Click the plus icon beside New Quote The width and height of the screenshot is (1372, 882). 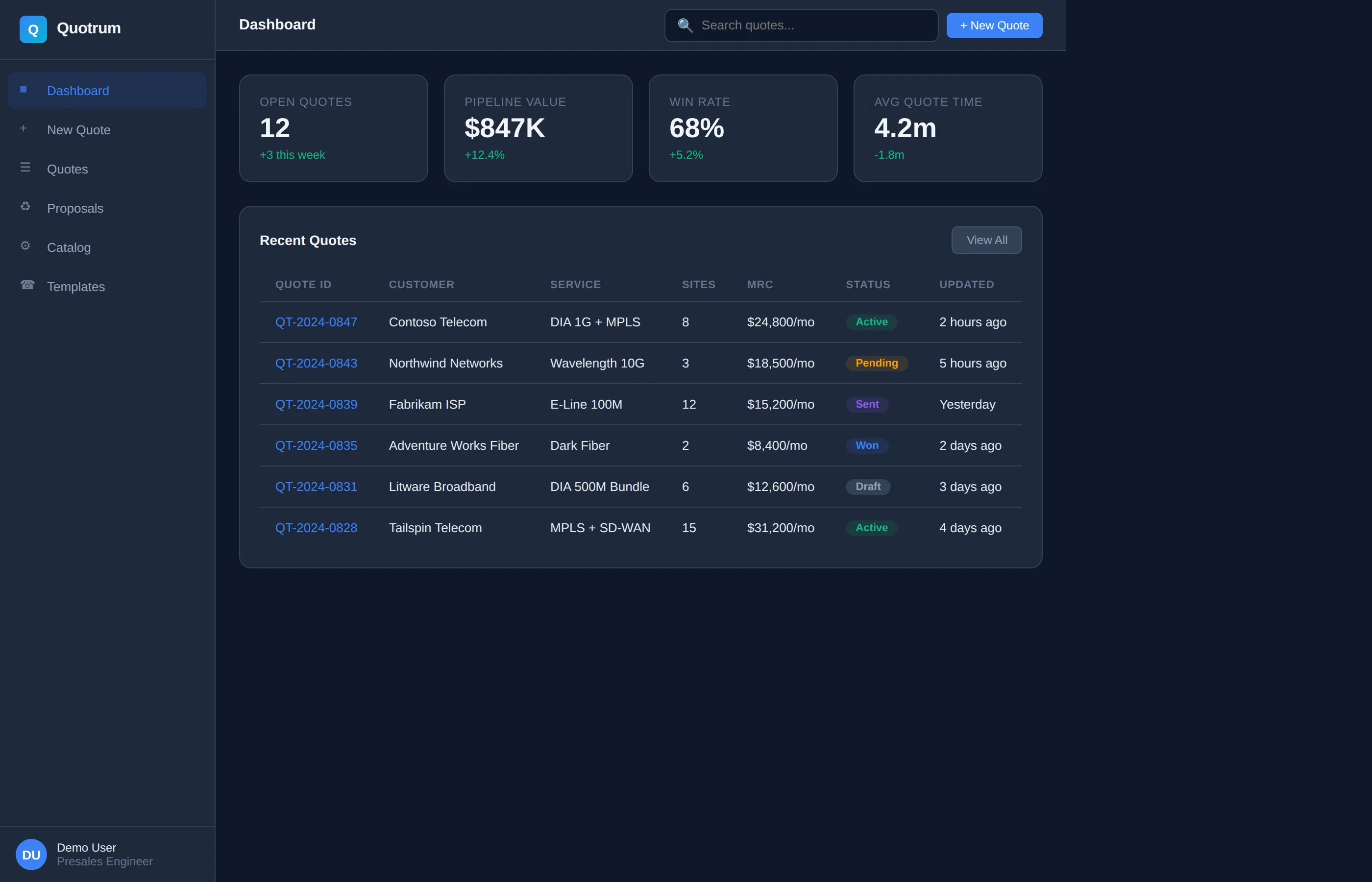pos(24,128)
